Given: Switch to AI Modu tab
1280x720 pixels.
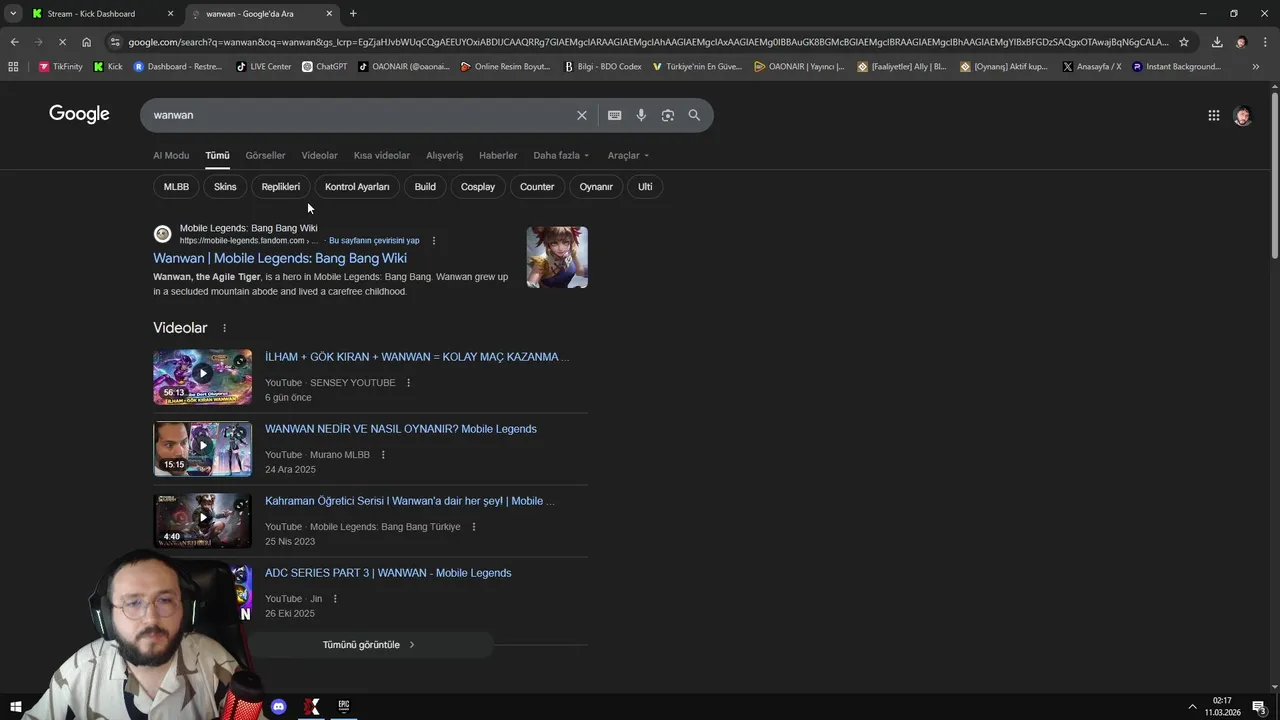Looking at the screenshot, I should (171, 155).
